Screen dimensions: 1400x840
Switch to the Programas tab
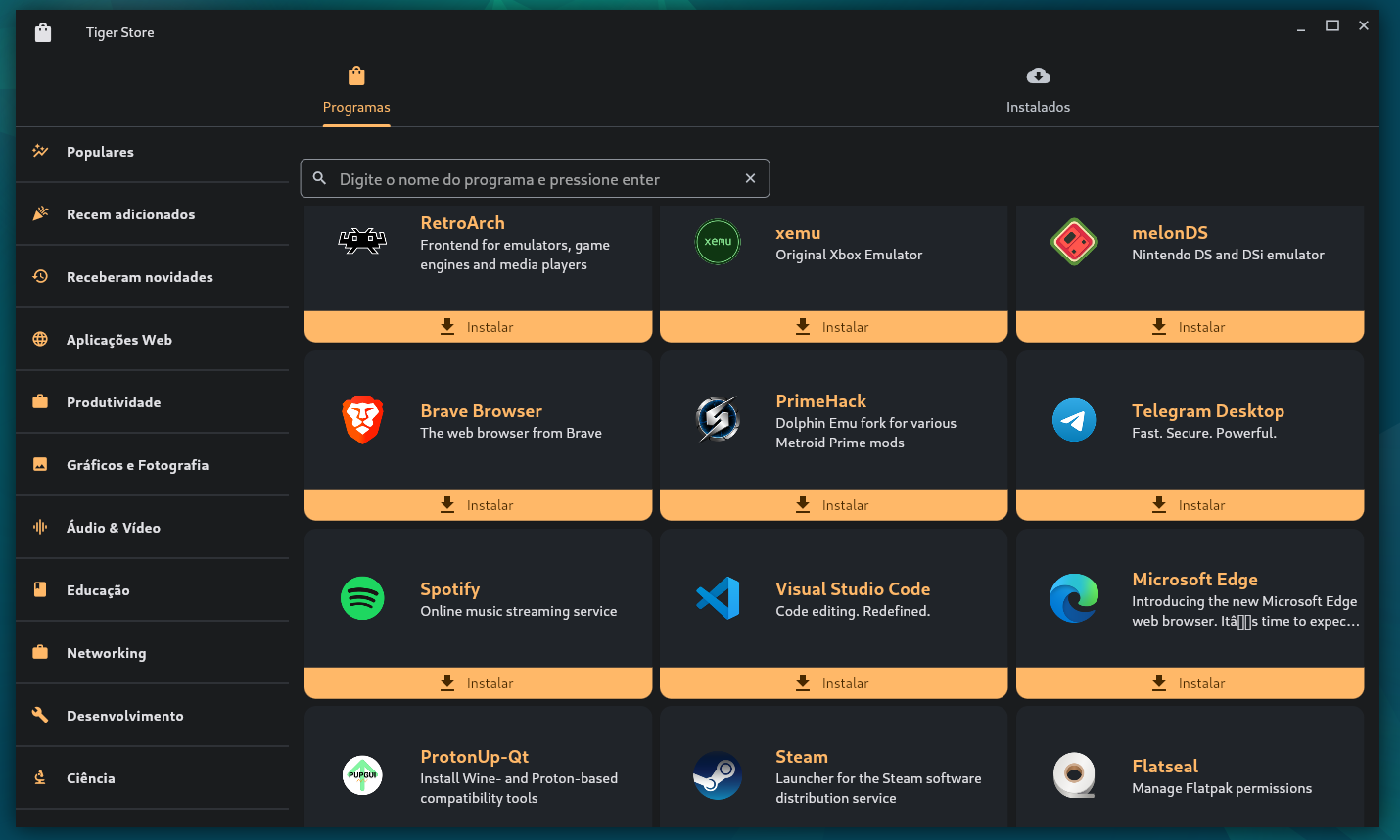pyautogui.click(x=356, y=91)
